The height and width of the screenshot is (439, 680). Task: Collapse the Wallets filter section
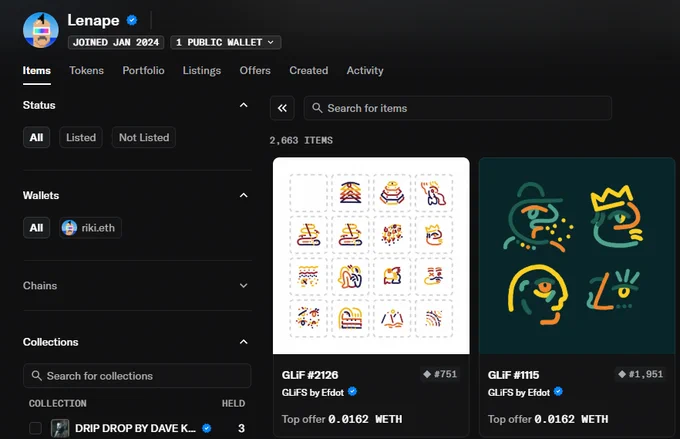(x=244, y=195)
